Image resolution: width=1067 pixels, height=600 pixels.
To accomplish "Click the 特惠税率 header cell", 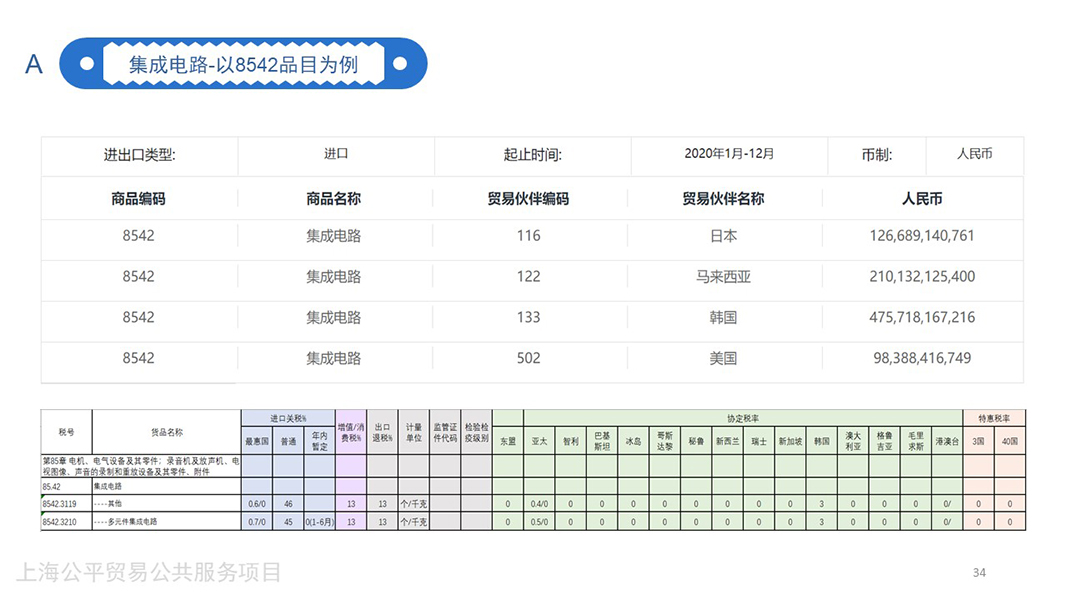I will 994,417.
